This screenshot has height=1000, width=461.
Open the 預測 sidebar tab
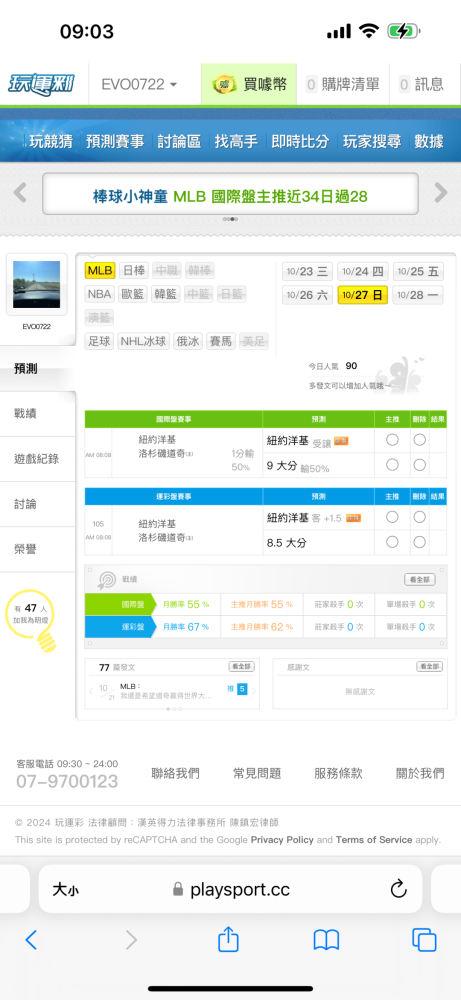38,369
